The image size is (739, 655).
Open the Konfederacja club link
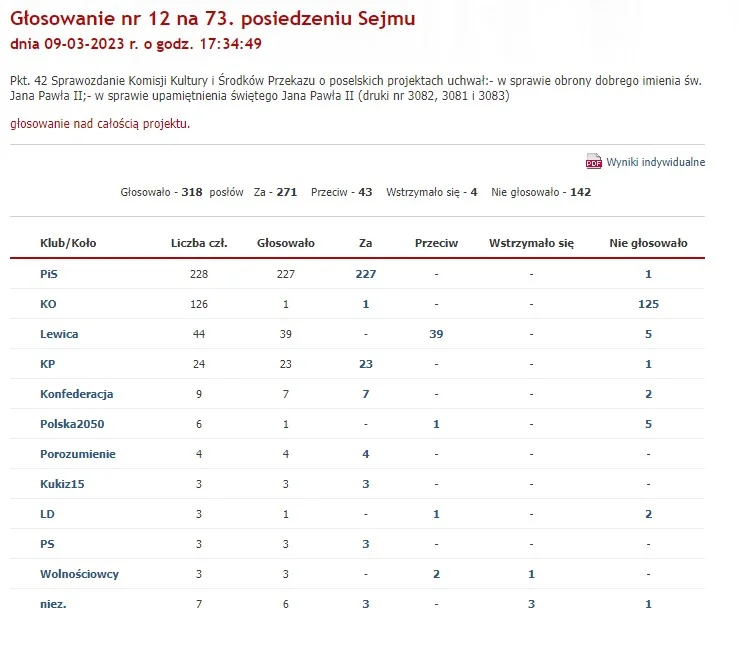(x=76, y=394)
